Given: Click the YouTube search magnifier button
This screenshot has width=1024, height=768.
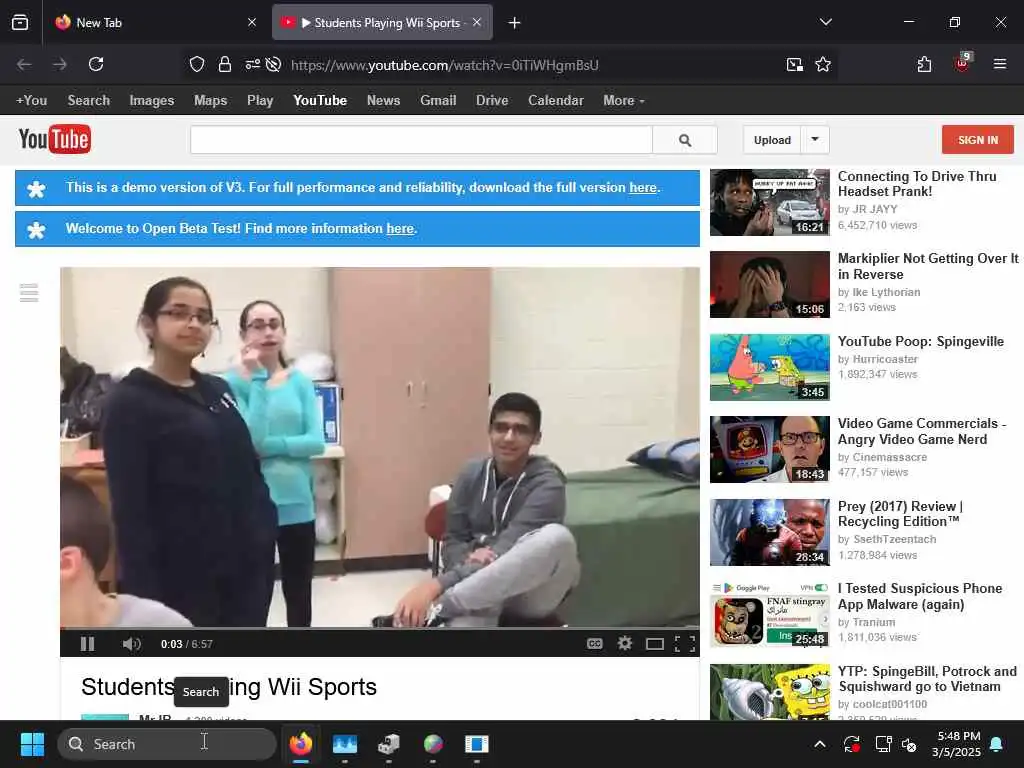Looking at the screenshot, I should click(685, 140).
